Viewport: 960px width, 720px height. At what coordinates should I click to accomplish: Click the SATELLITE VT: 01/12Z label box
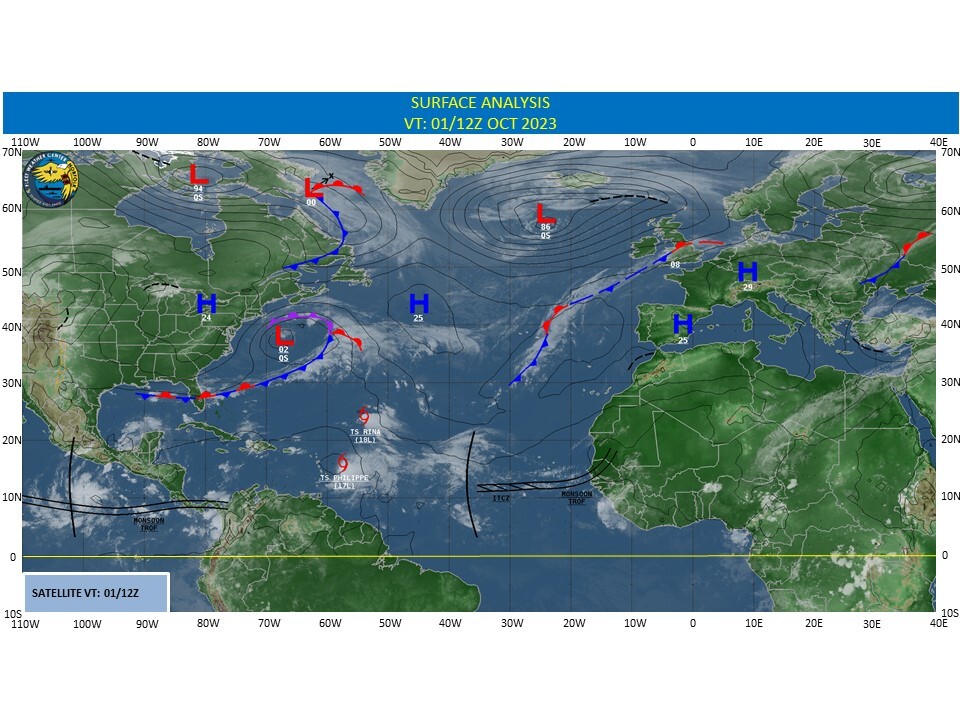(x=96, y=592)
